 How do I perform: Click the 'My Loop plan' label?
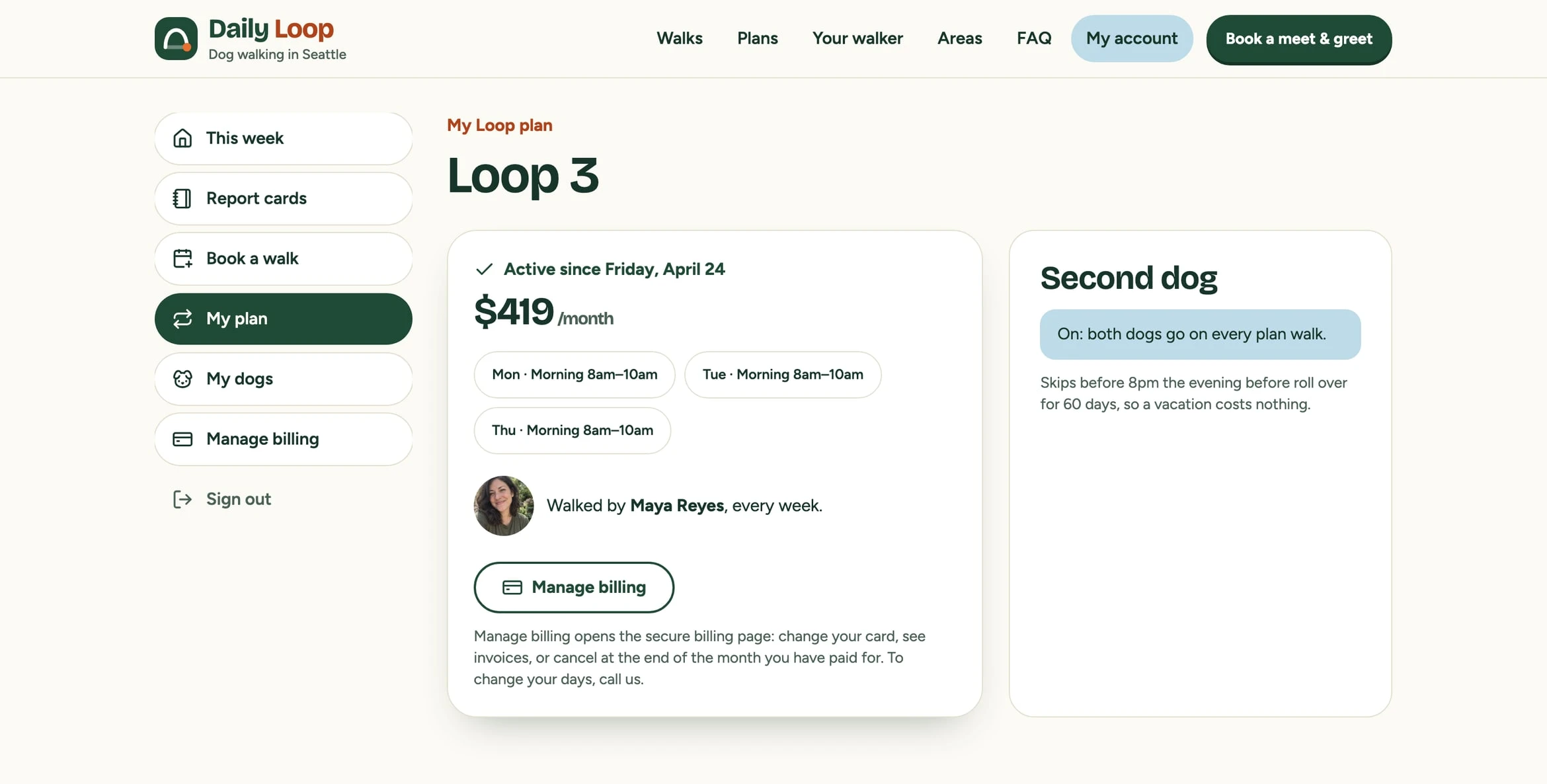pos(500,125)
